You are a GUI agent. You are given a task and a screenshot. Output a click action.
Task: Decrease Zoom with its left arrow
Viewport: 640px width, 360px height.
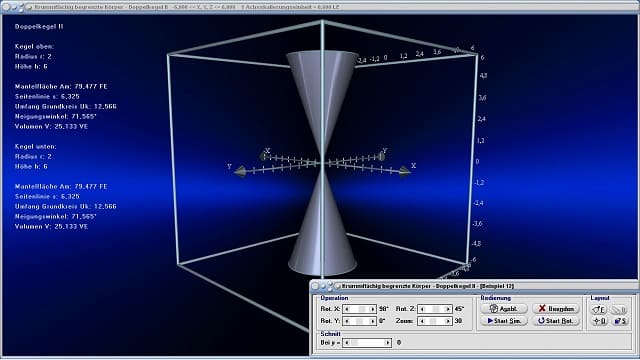coord(422,321)
